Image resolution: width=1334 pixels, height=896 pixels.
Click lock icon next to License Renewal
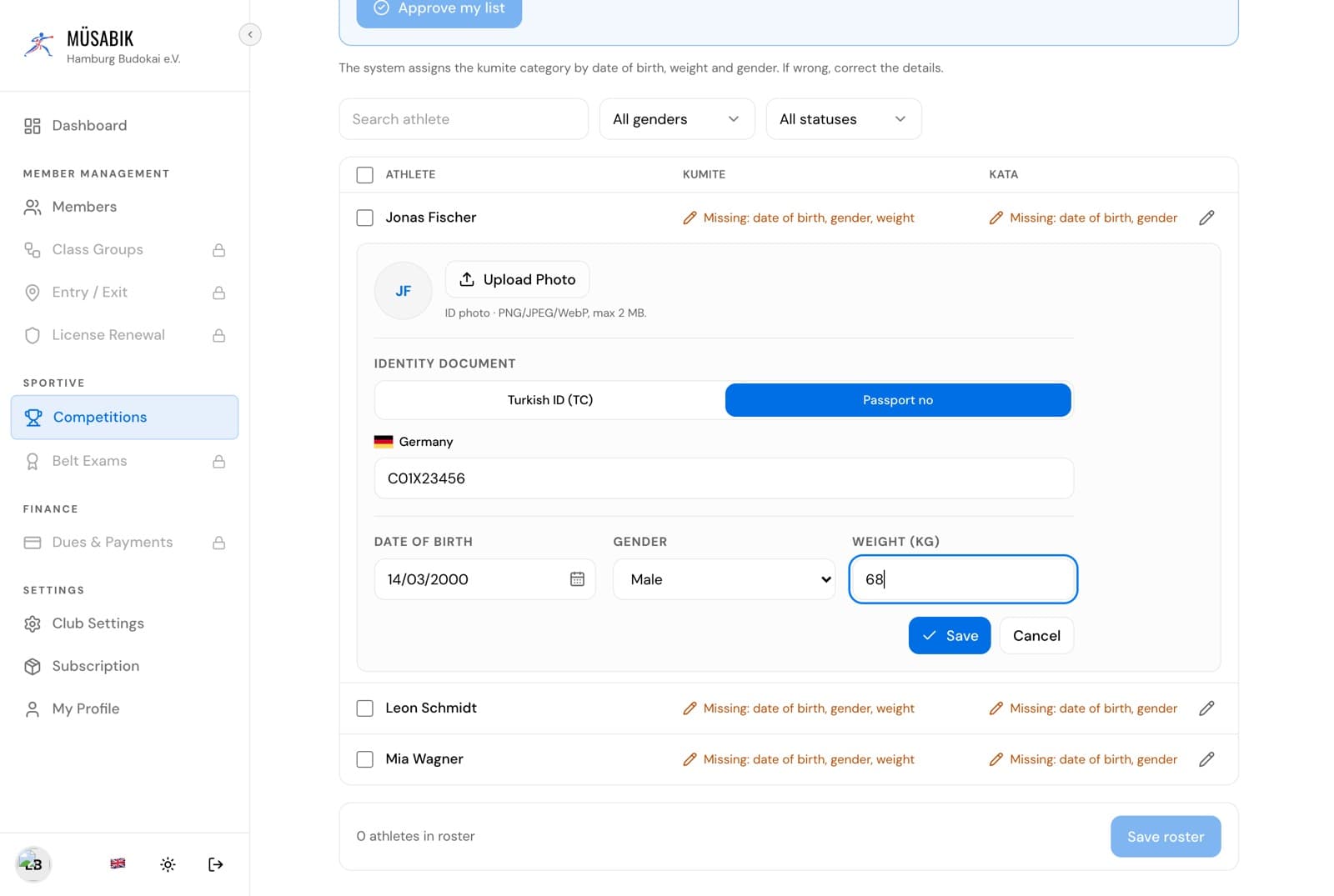pos(218,335)
